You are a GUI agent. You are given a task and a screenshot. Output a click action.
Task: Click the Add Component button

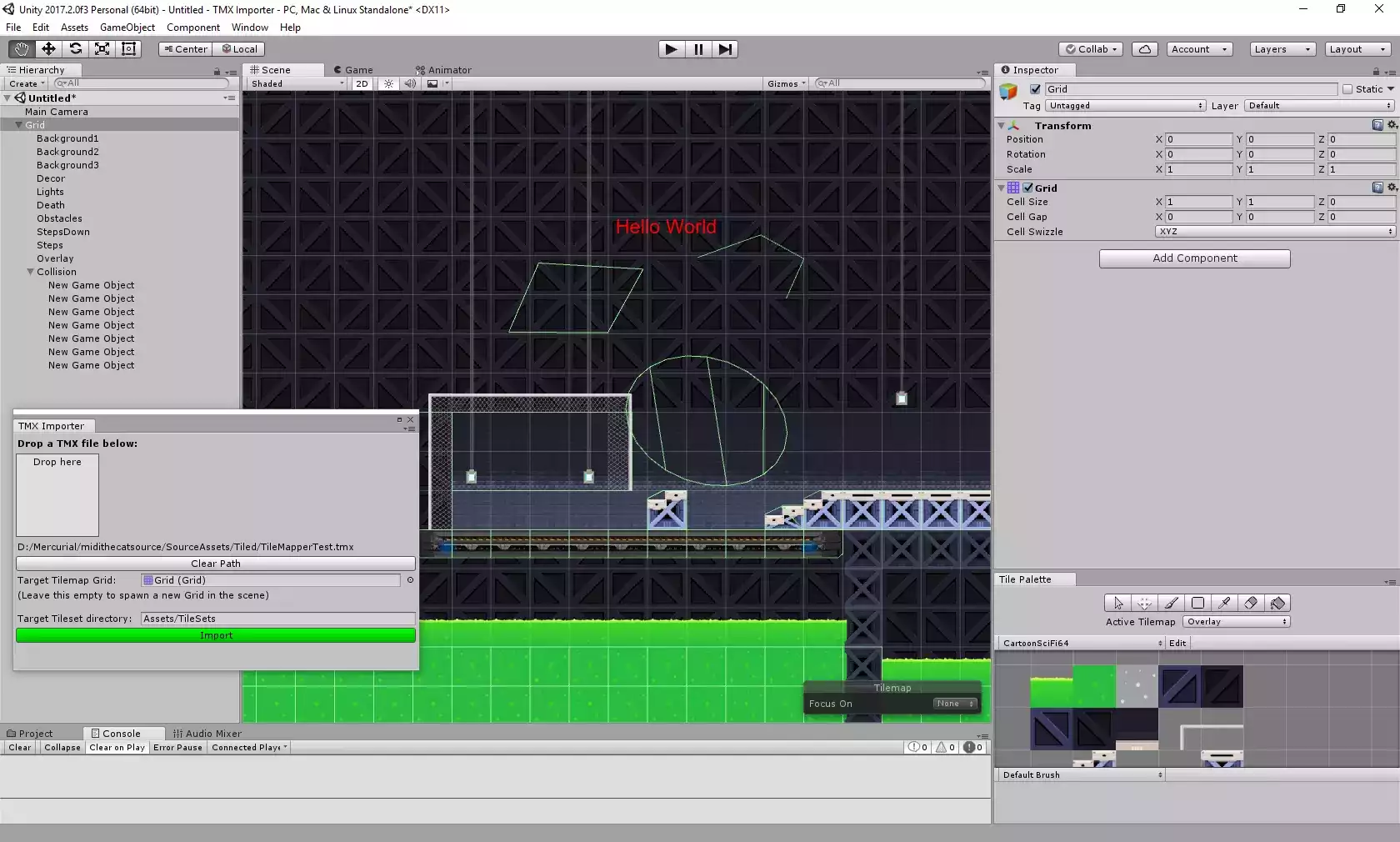pos(1194,258)
